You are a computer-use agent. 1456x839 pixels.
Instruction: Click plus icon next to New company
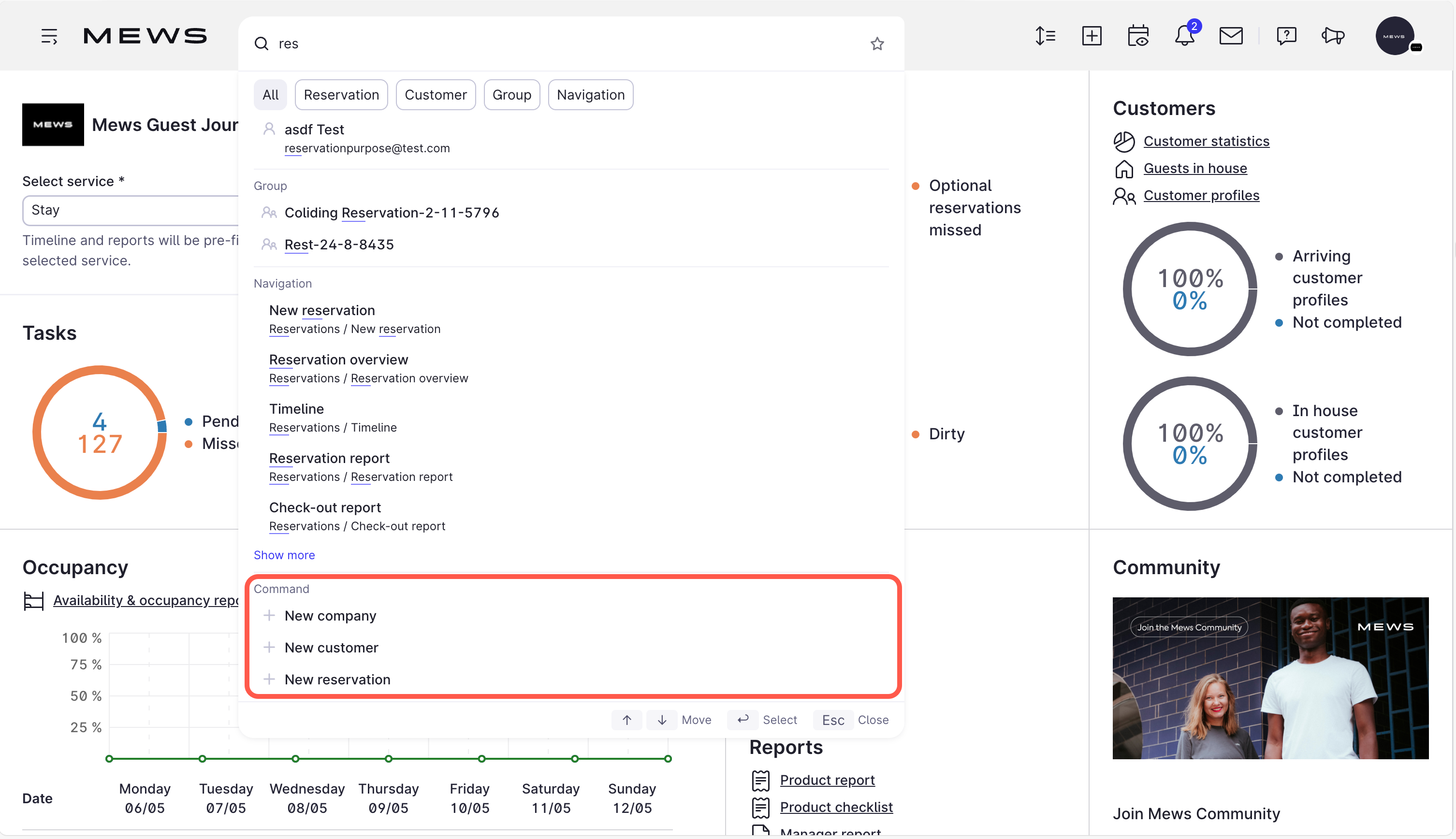[269, 616]
